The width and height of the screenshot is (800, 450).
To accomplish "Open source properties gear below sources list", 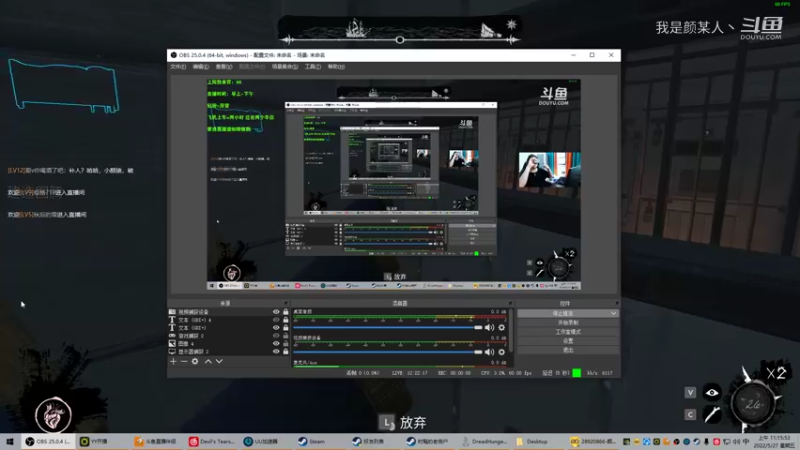I will 195,361.
